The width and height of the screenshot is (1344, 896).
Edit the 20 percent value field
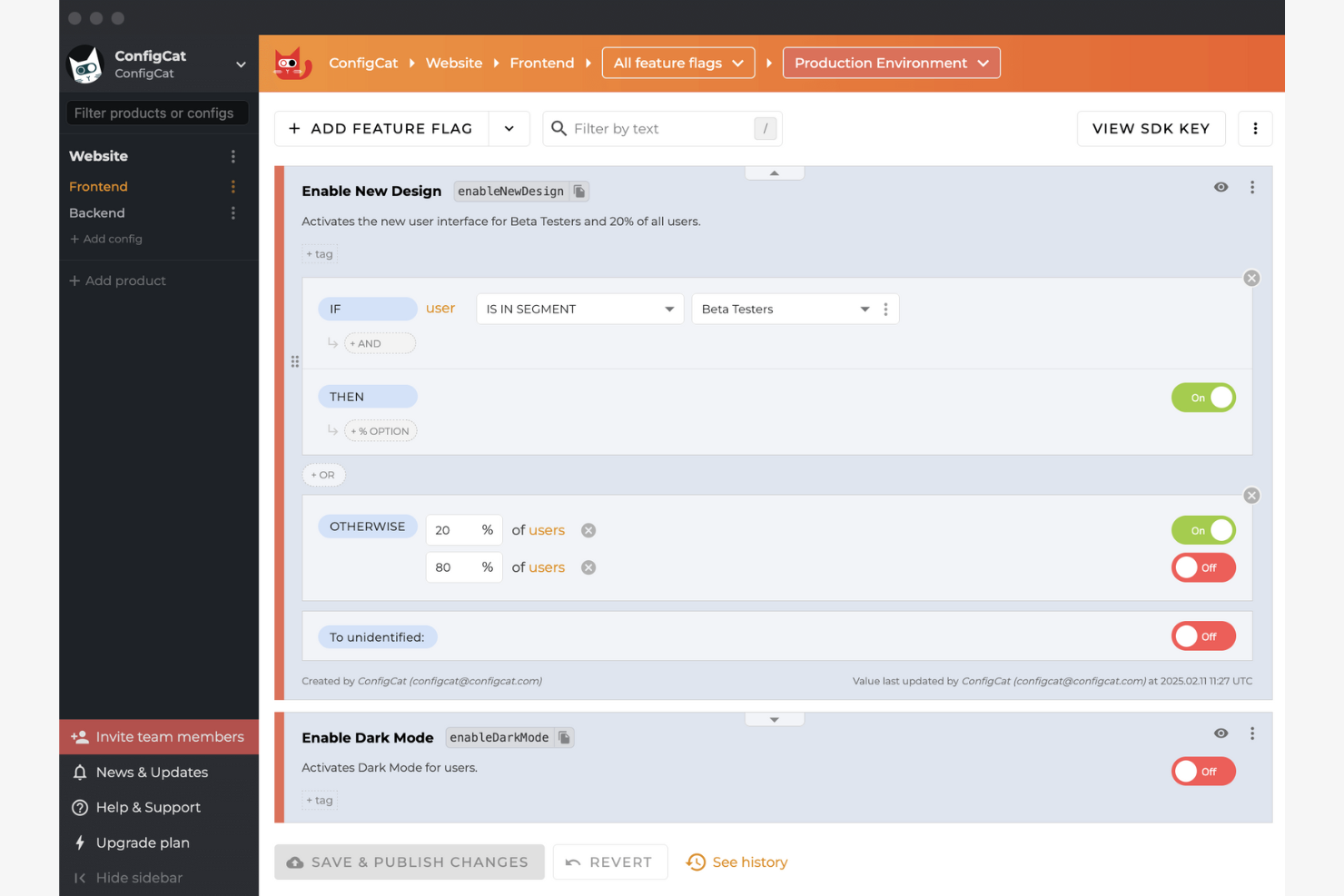[x=464, y=530]
